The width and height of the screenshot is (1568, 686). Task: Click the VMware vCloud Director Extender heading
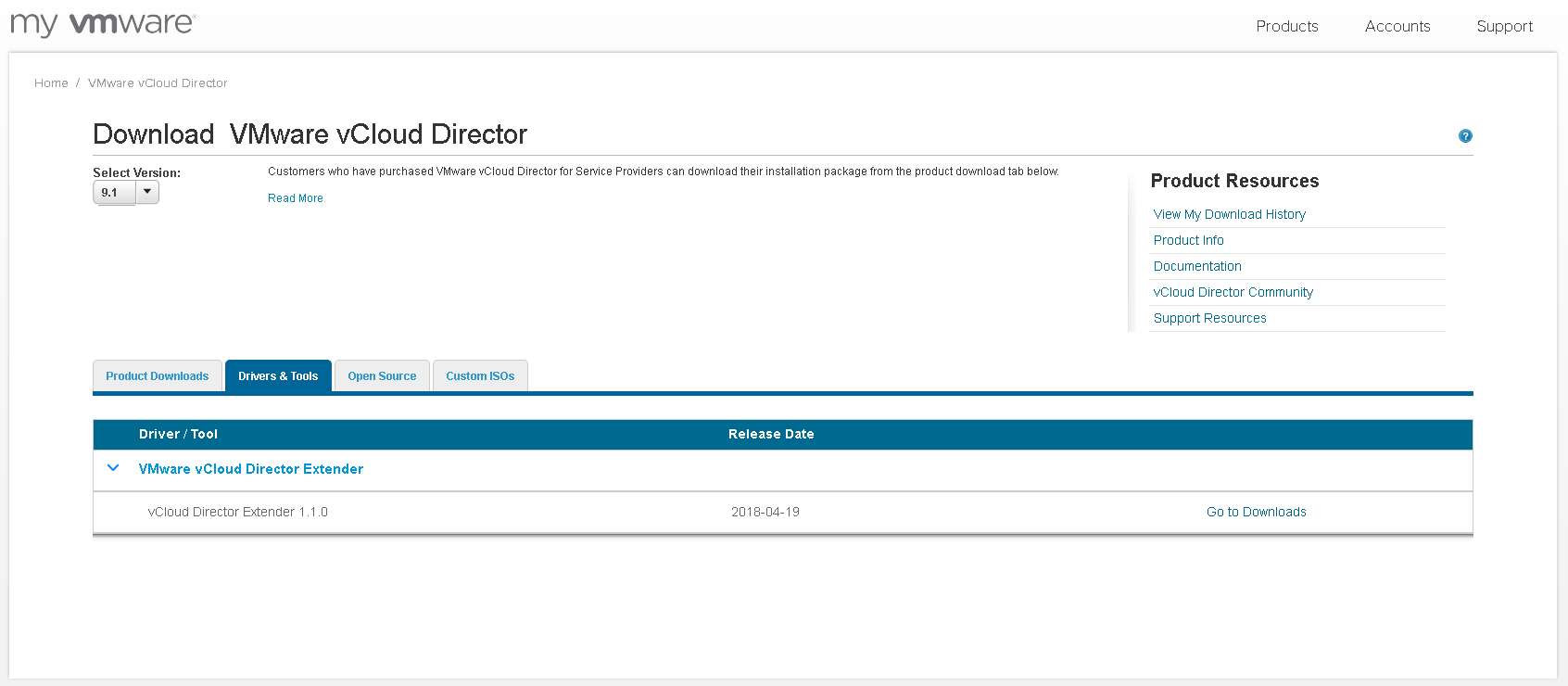pyautogui.click(x=250, y=469)
